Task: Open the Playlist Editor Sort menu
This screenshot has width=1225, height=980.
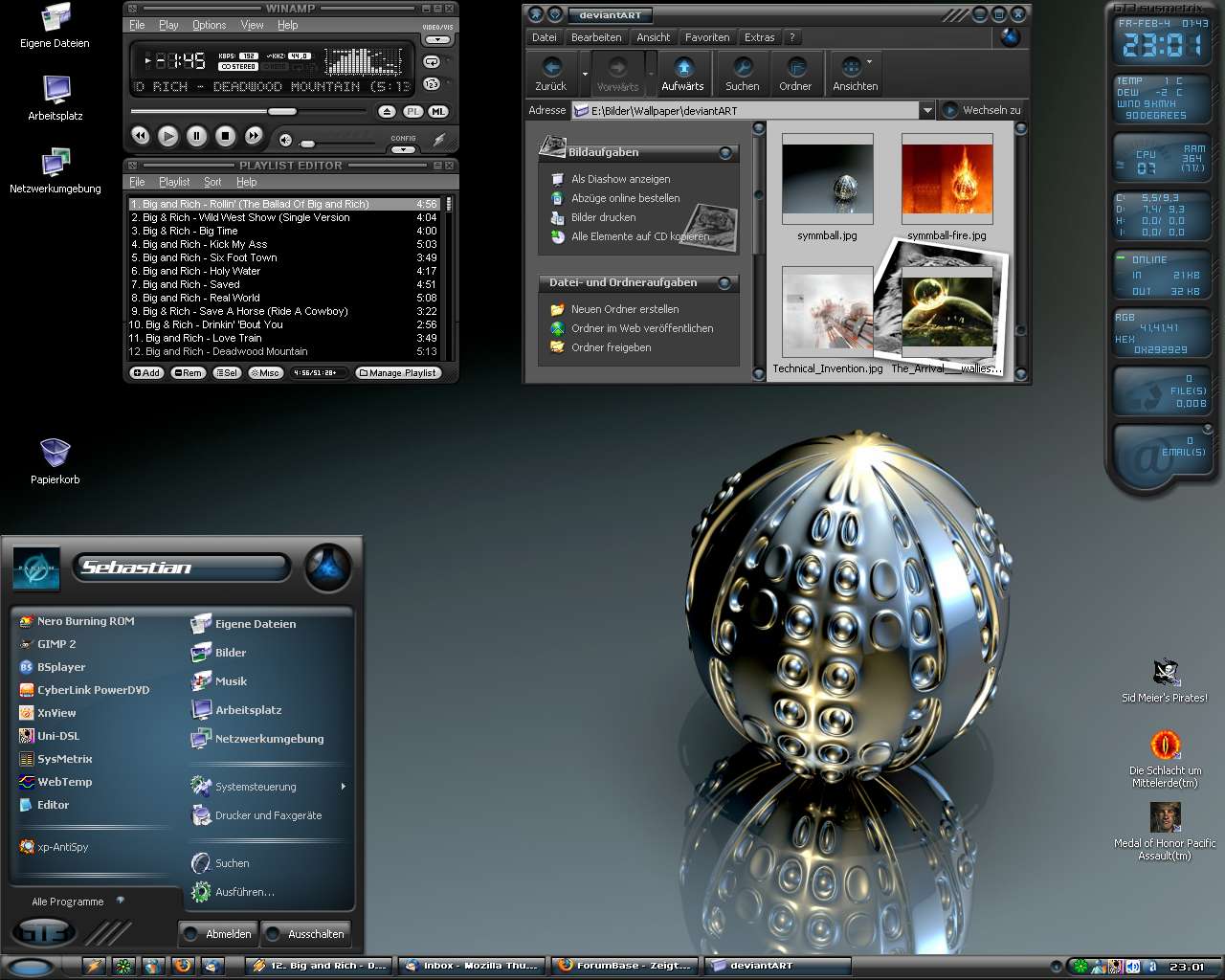Action: pos(212,182)
